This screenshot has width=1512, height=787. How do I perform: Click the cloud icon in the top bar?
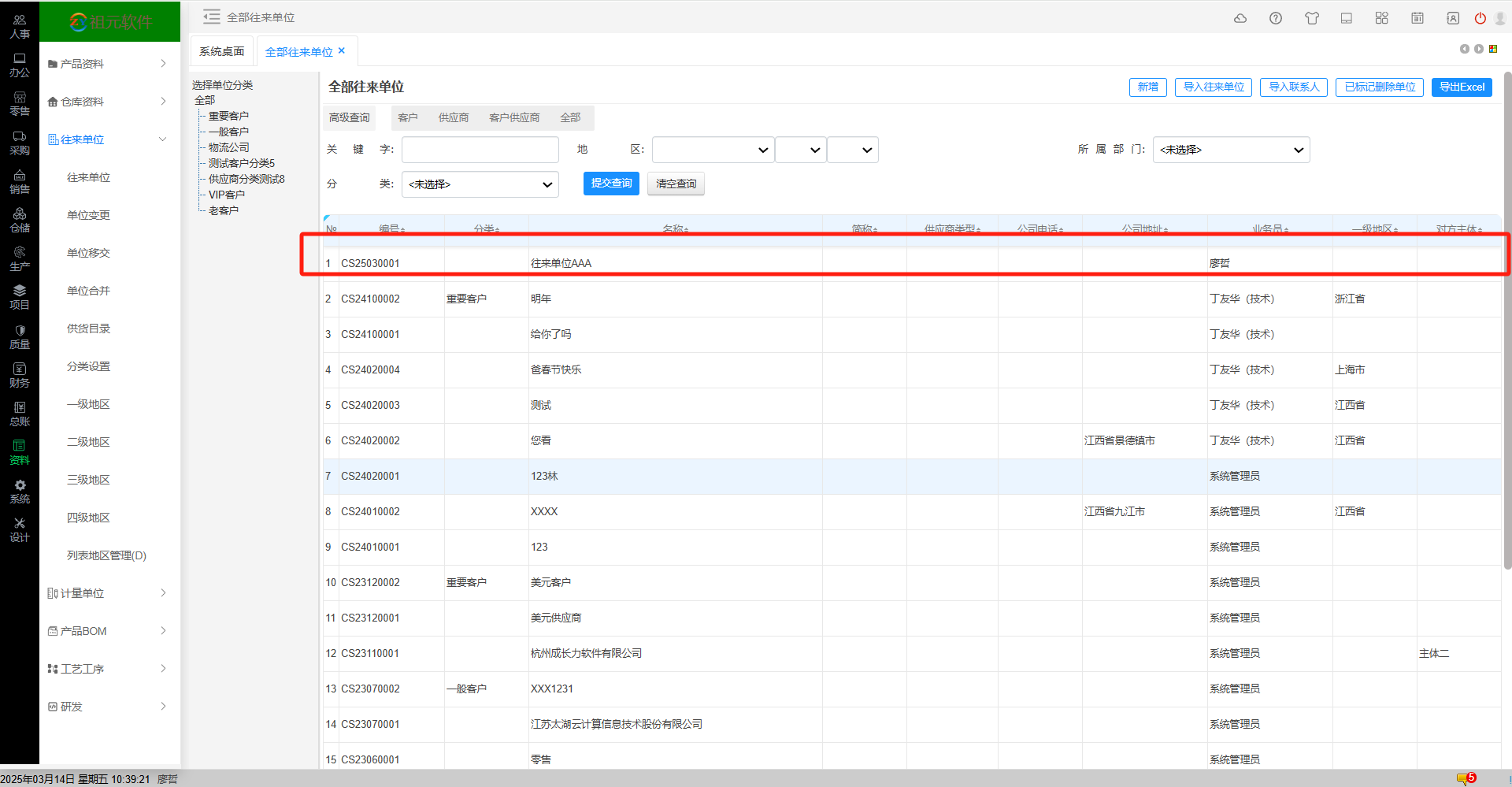click(x=1240, y=18)
